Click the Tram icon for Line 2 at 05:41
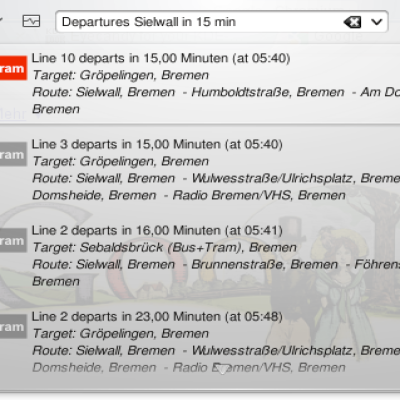This screenshot has width=400, height=400. pos(13,240)
